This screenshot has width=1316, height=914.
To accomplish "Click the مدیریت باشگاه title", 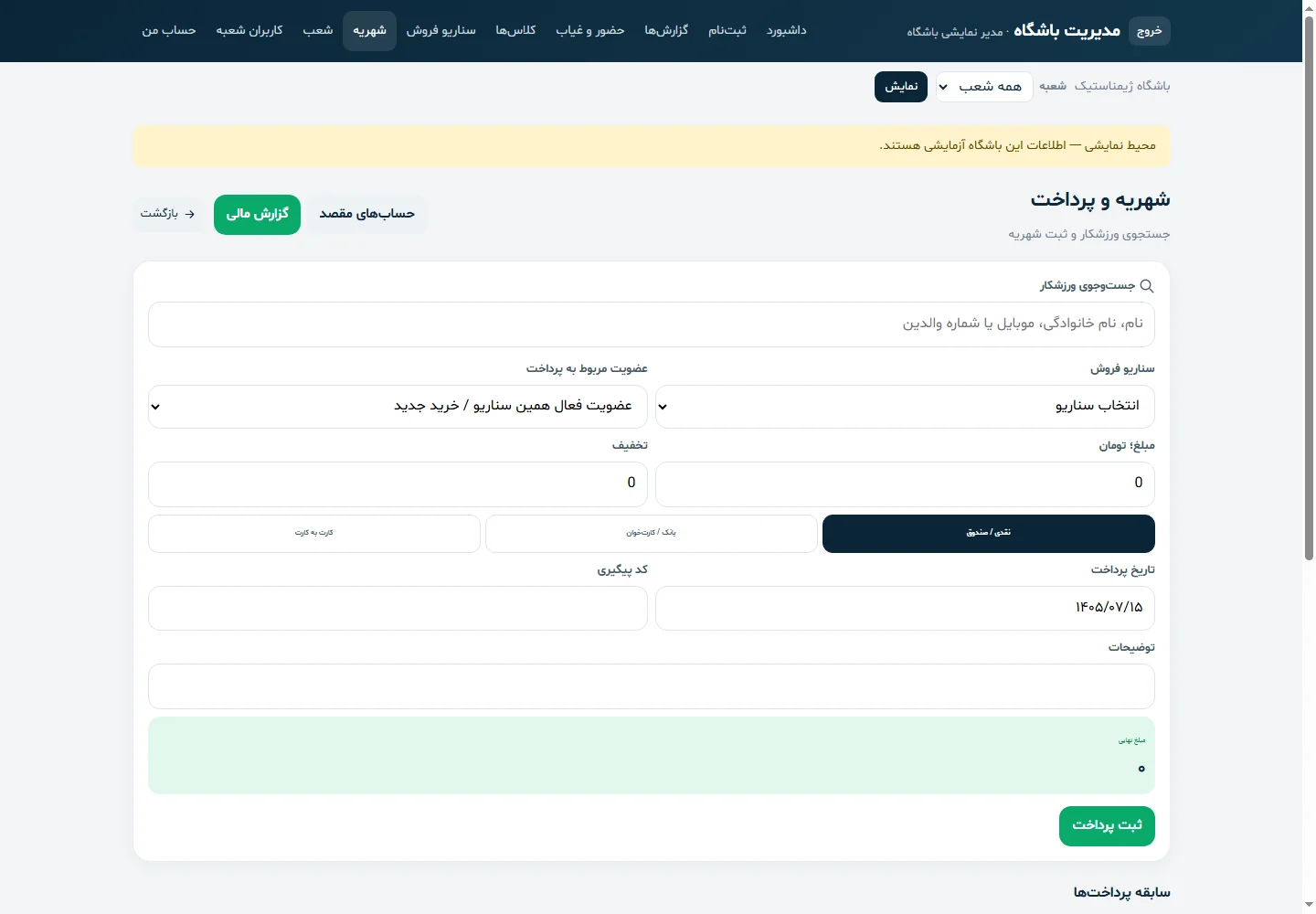I will 1067,31.
